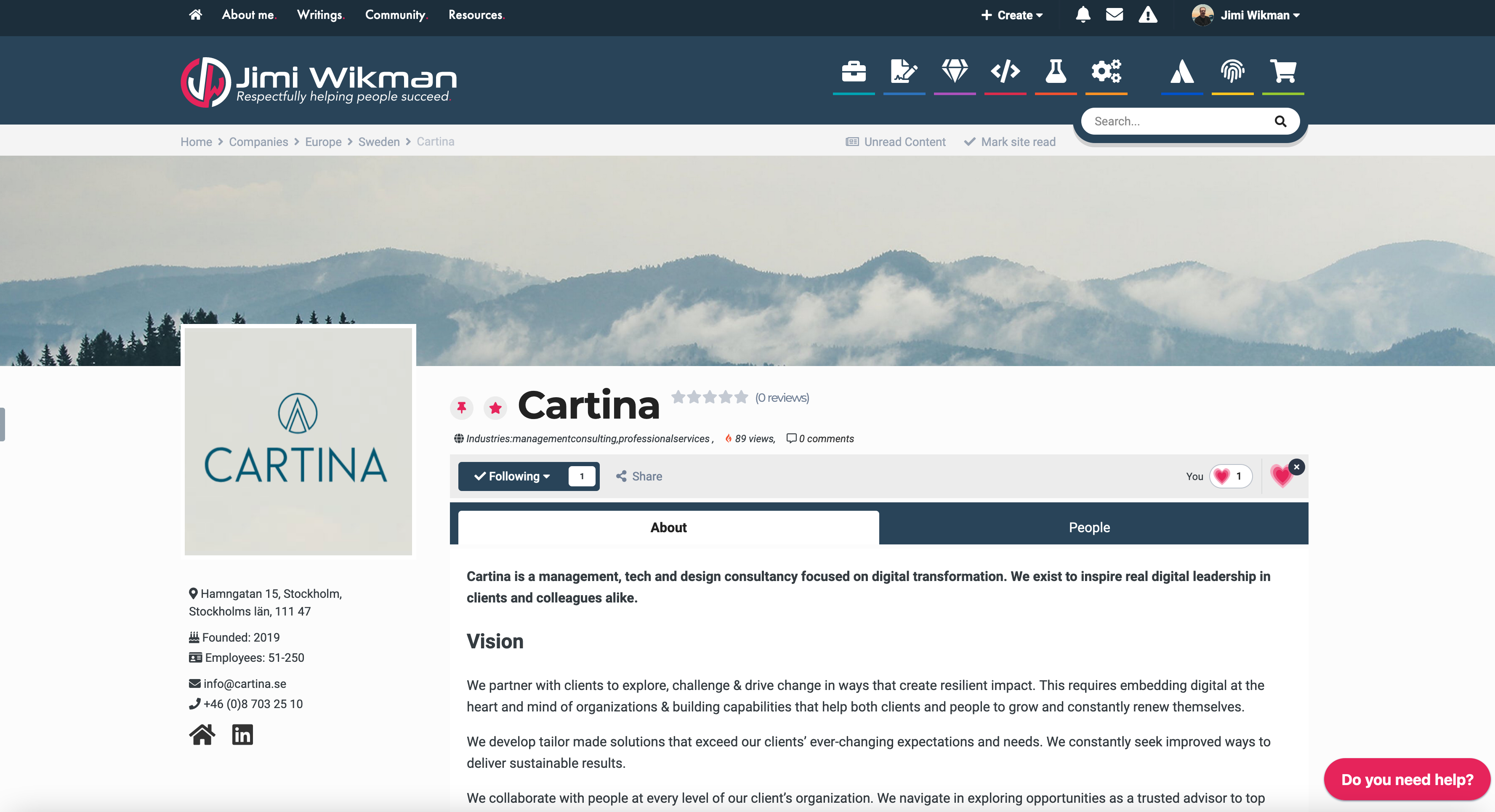This screenshot has height=812, width=1495.
Task: Go to home via top bar house icon
Action: pos(196,15)
